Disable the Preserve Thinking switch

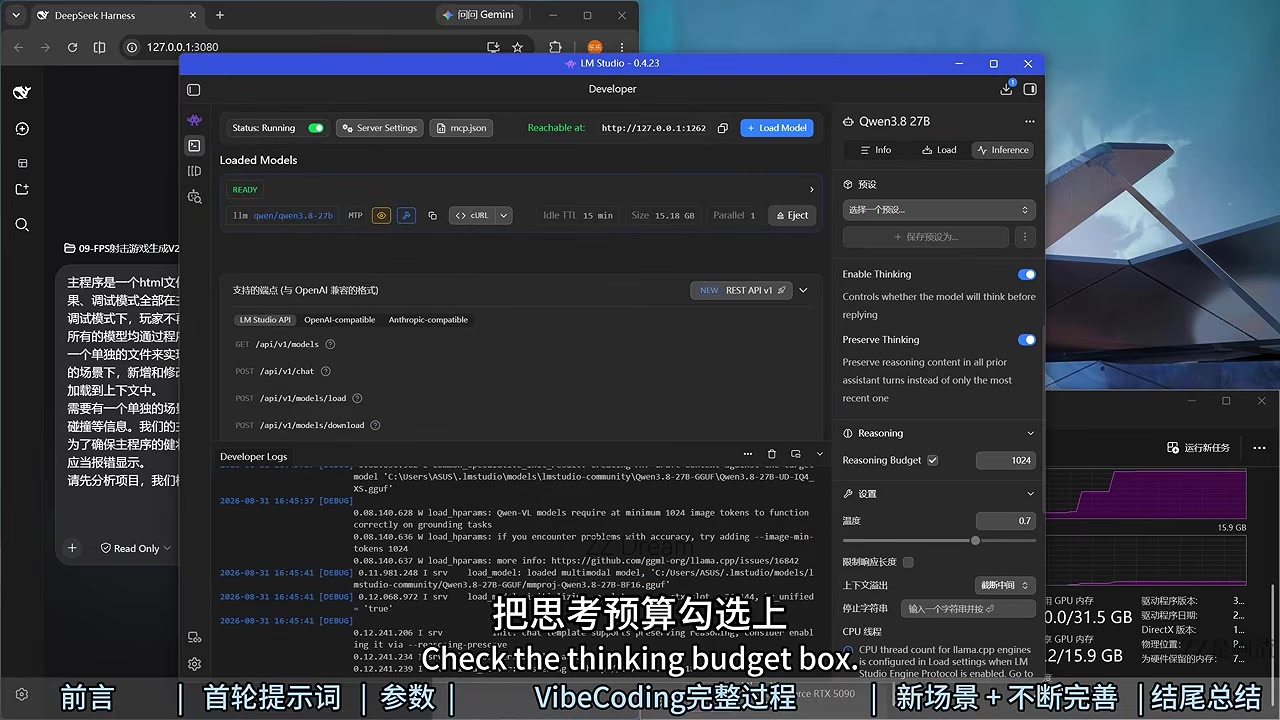[1026, 340]
